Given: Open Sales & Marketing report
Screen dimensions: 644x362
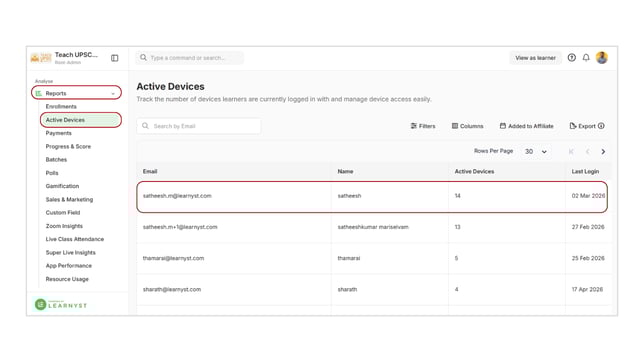Looking at the screenshot, I should (69, 199).
